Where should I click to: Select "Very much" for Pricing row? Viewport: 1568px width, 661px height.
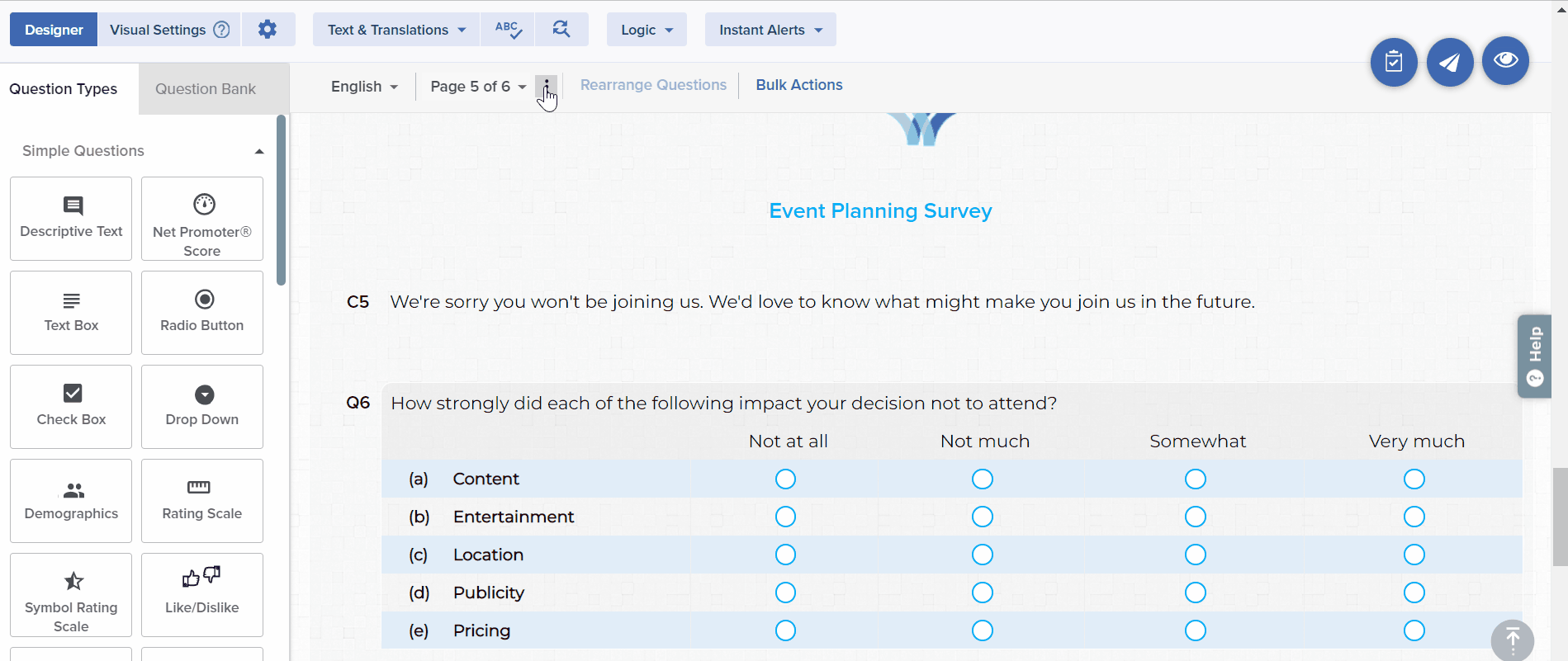[1414, 631]
